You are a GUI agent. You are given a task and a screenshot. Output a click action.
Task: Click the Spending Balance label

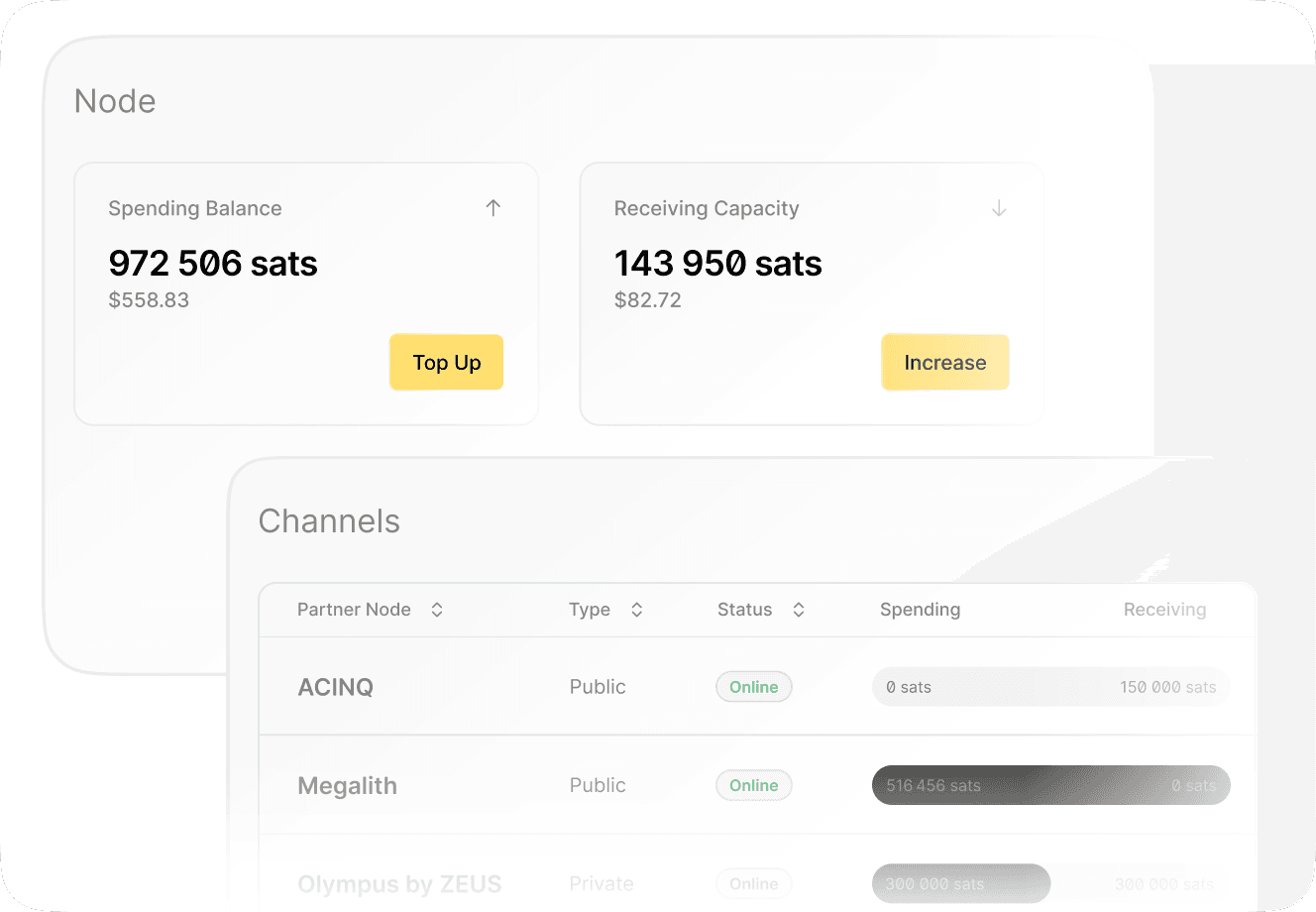coord(195,208)
